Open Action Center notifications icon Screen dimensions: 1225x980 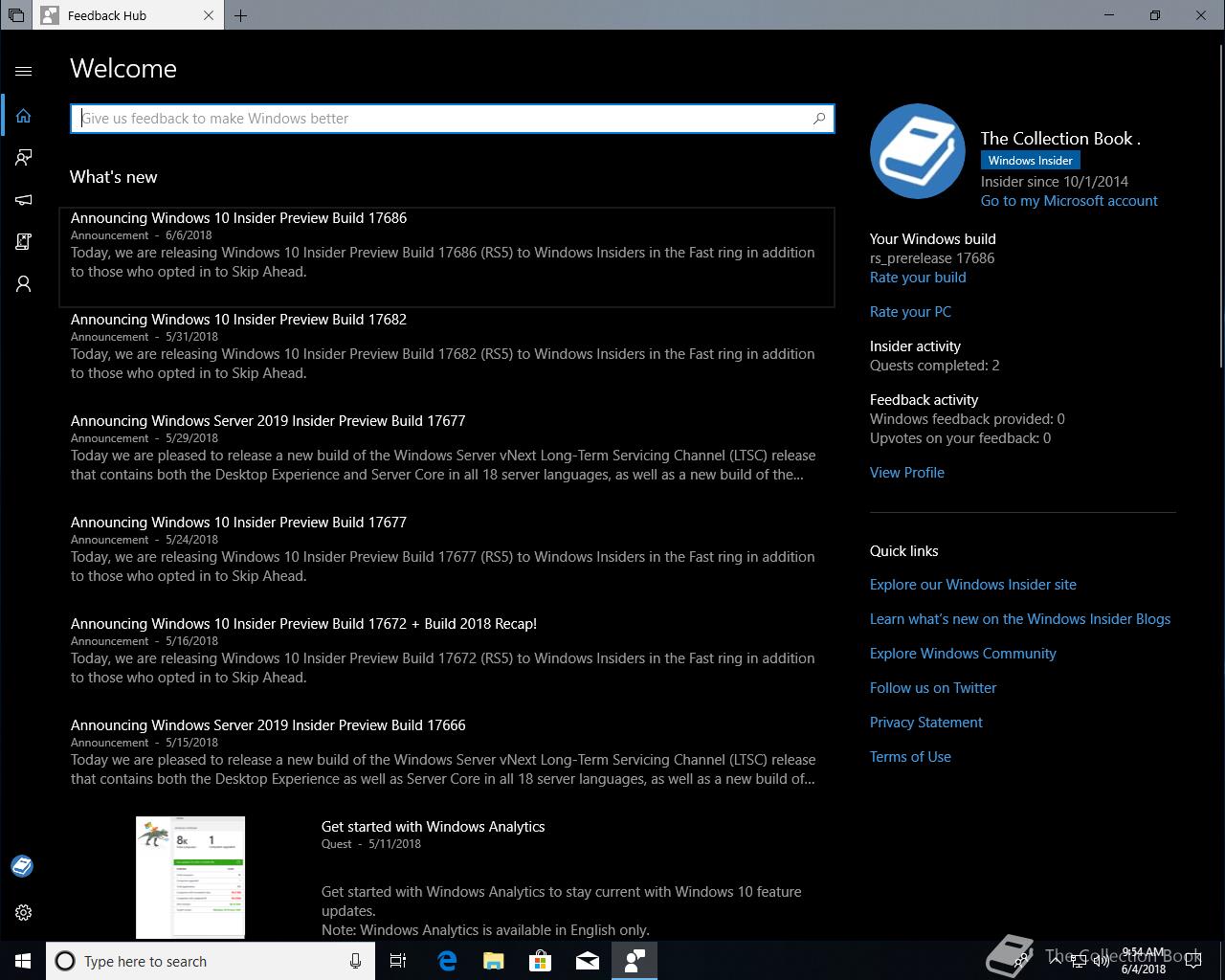click(1193, 961)
